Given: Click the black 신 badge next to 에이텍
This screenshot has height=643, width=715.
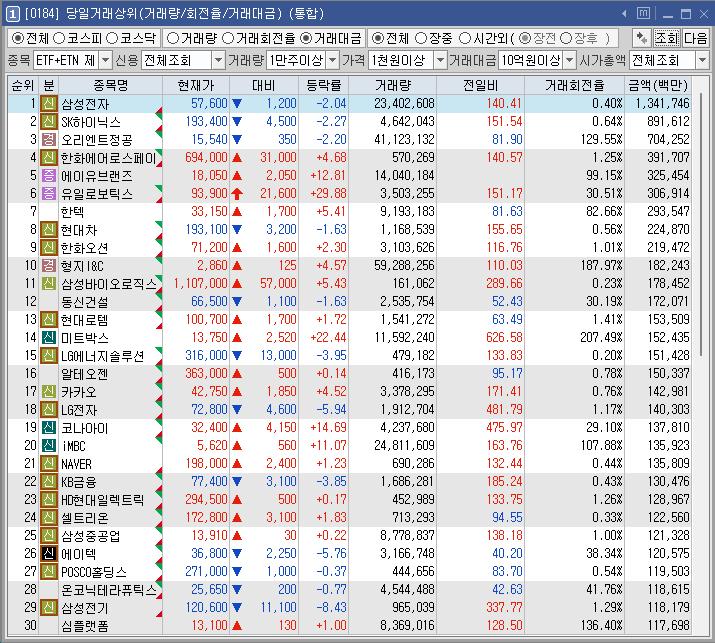Looking at the screenshot, I should (x=49, y=554).
